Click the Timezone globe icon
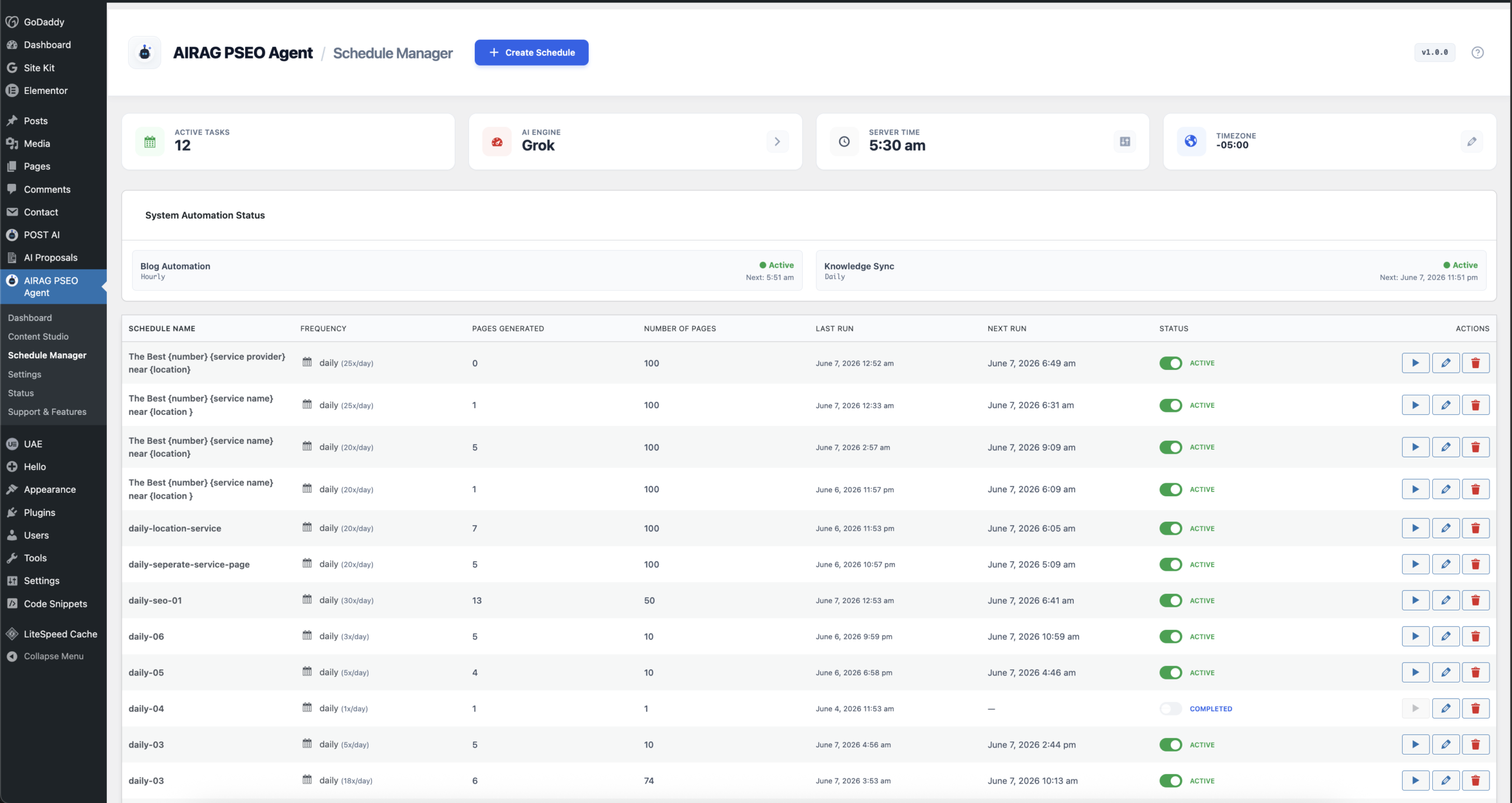The image size is (1512, 803). [x=1191, y=141]
